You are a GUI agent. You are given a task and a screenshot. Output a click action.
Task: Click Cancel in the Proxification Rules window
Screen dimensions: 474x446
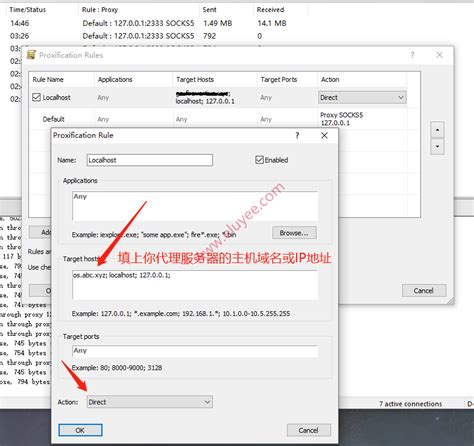tap(424, 291)
